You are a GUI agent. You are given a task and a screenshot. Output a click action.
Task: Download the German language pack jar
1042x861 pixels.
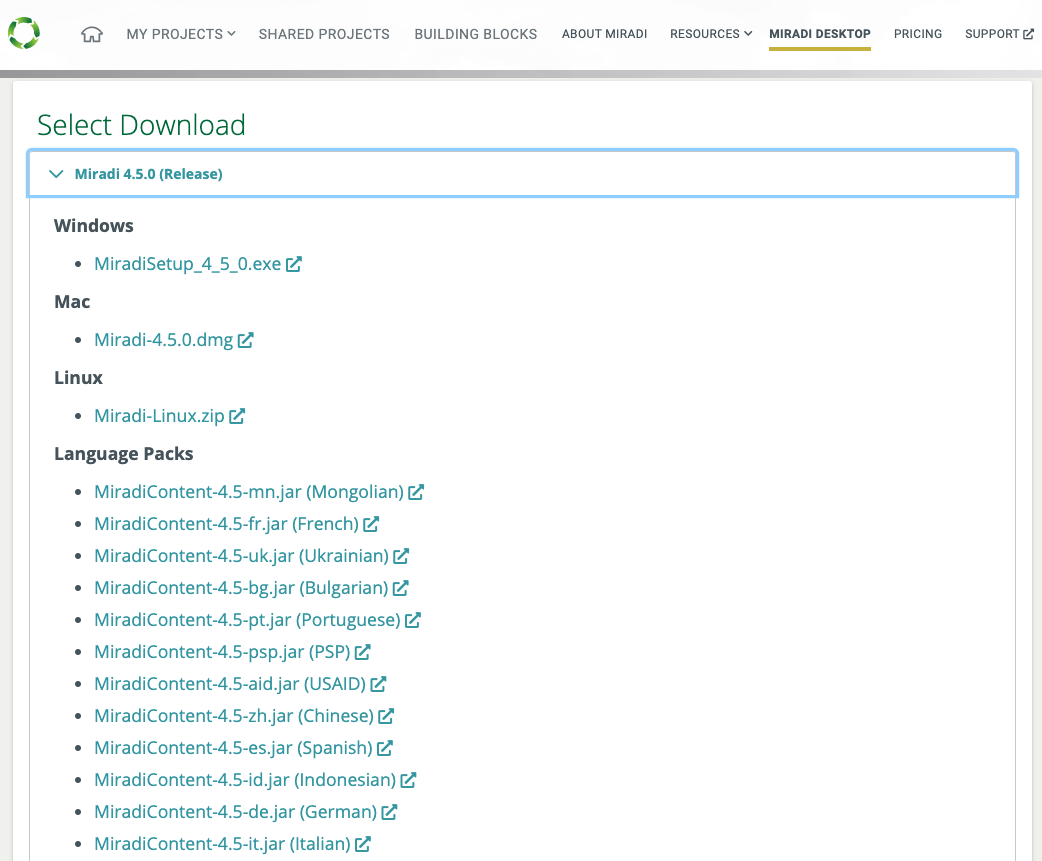pos(235,812)
